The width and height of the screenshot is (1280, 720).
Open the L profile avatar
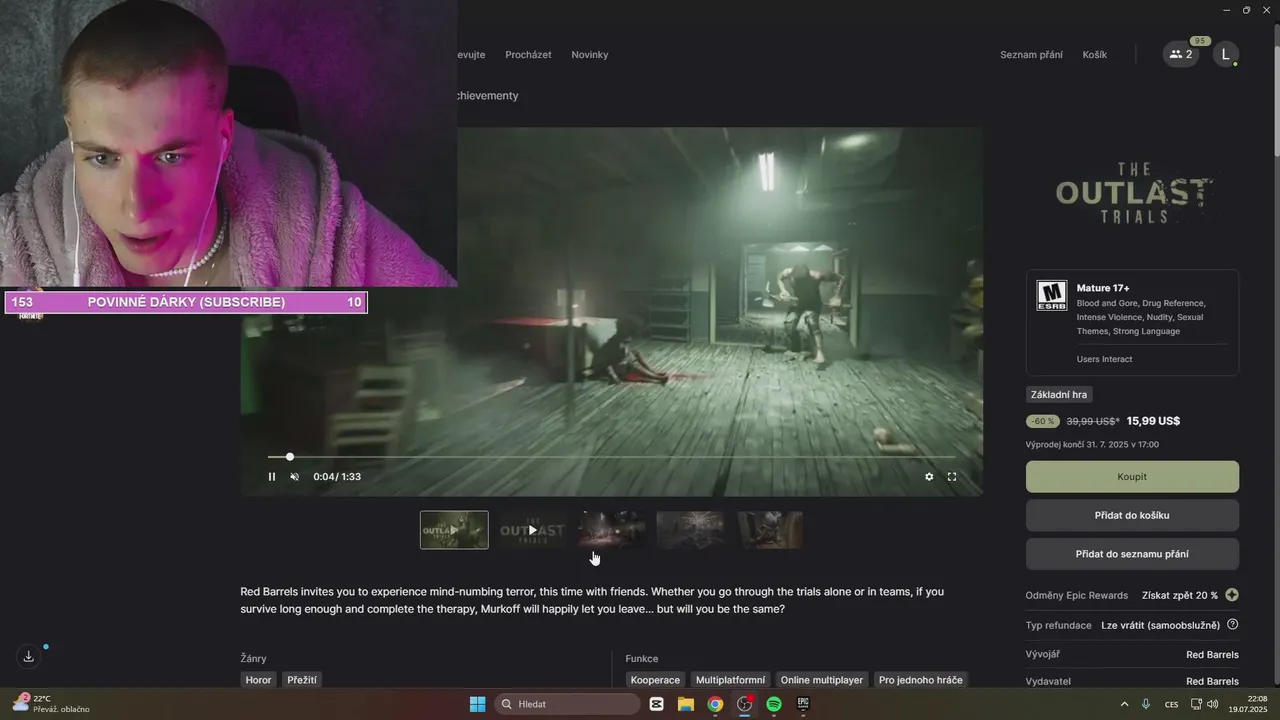[1226, 55]
